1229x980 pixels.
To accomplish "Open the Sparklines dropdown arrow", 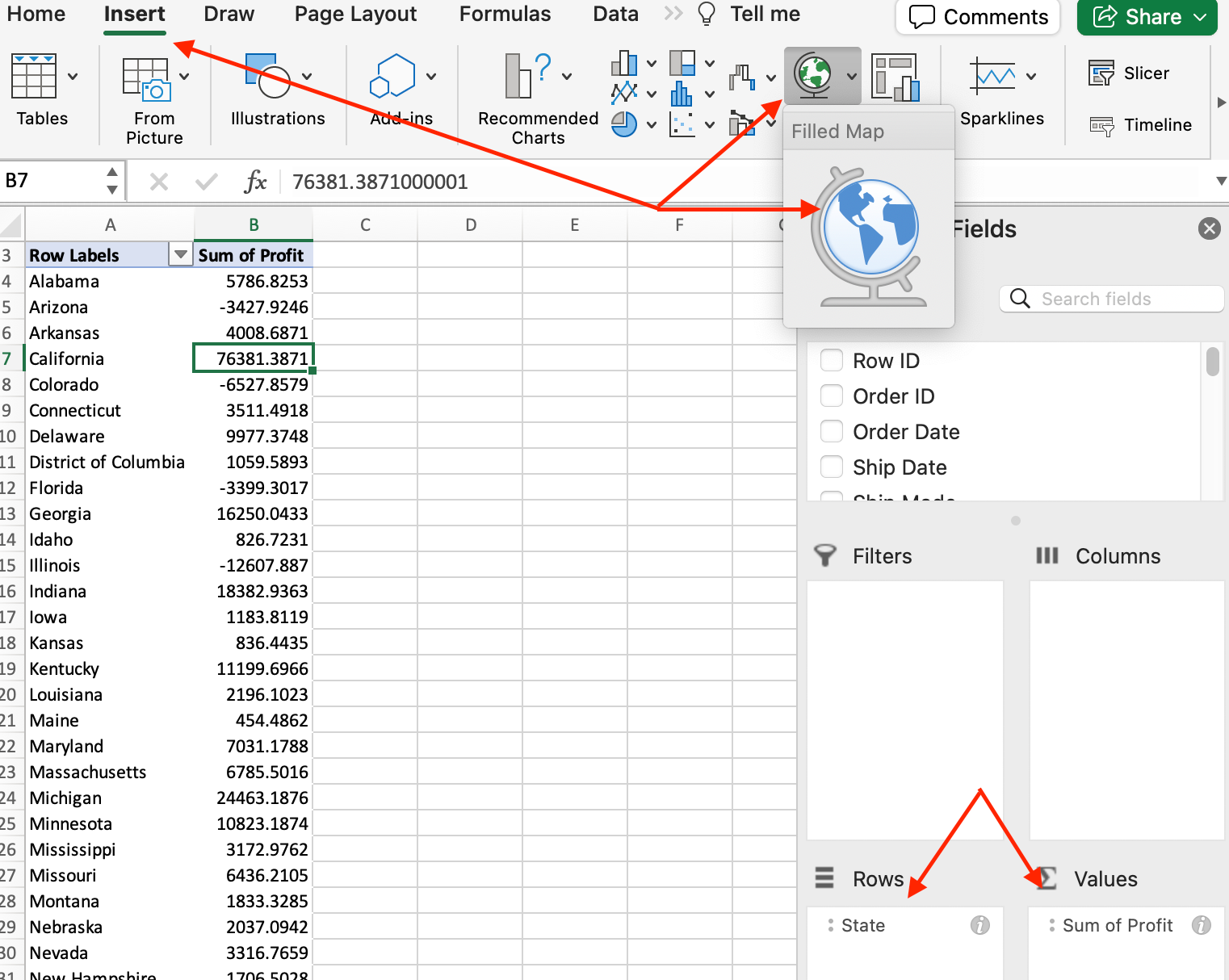I will pyautogui.click(x=1031, y=77).
